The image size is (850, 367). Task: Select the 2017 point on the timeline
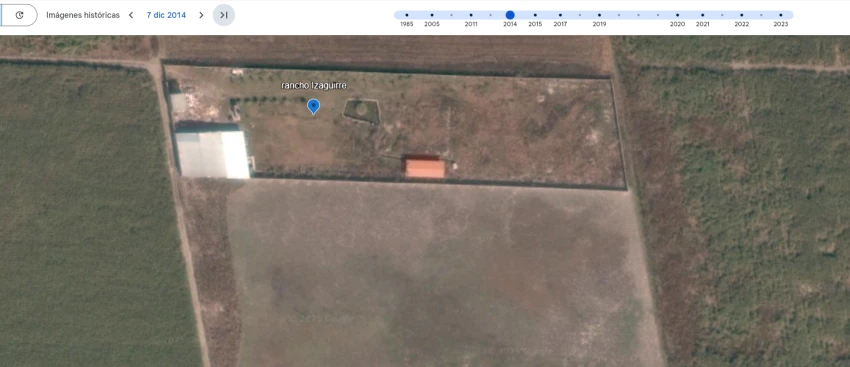point(560,15)
